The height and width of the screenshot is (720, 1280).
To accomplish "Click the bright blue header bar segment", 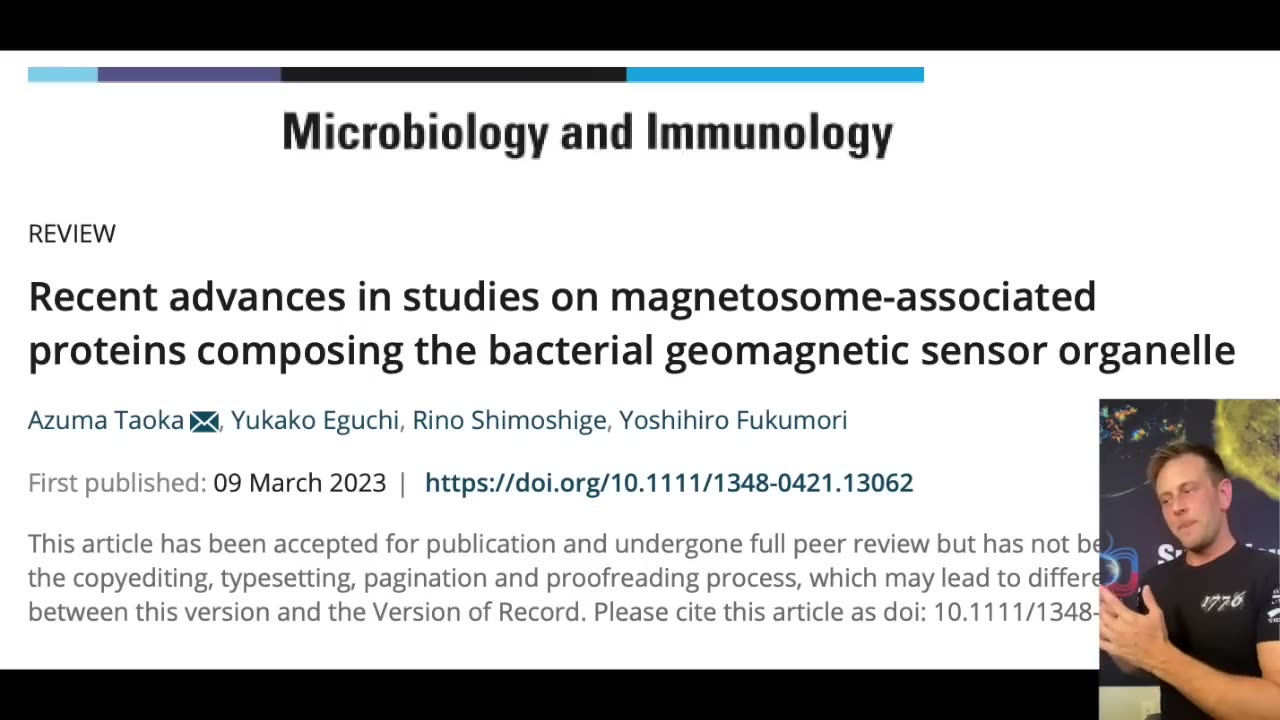I will (775, 75).
